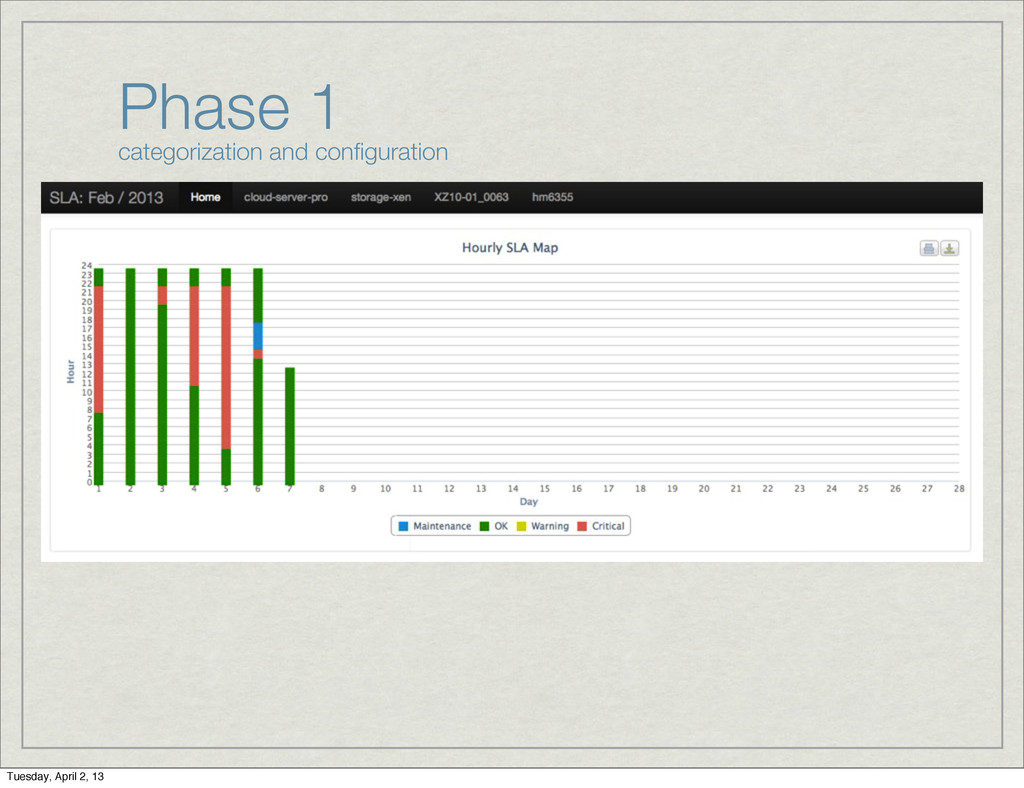
Task: Click the red Critical color swatch
Action: click(x=582, y=526)
